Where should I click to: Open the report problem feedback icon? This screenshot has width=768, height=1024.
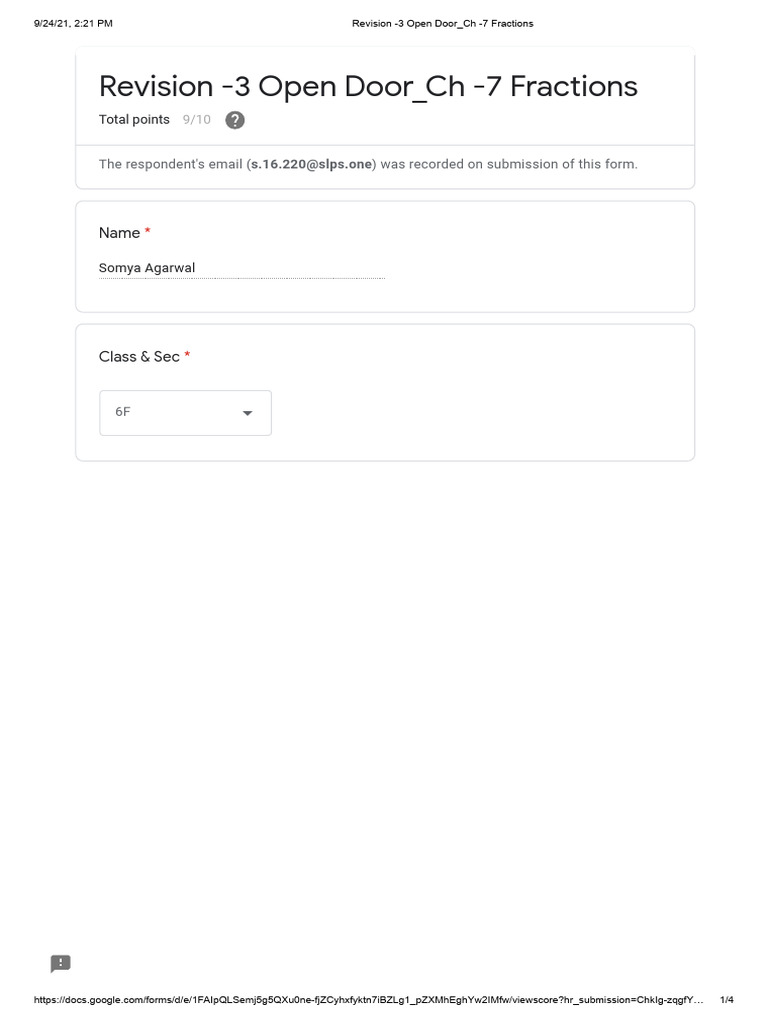pos(61,964)
